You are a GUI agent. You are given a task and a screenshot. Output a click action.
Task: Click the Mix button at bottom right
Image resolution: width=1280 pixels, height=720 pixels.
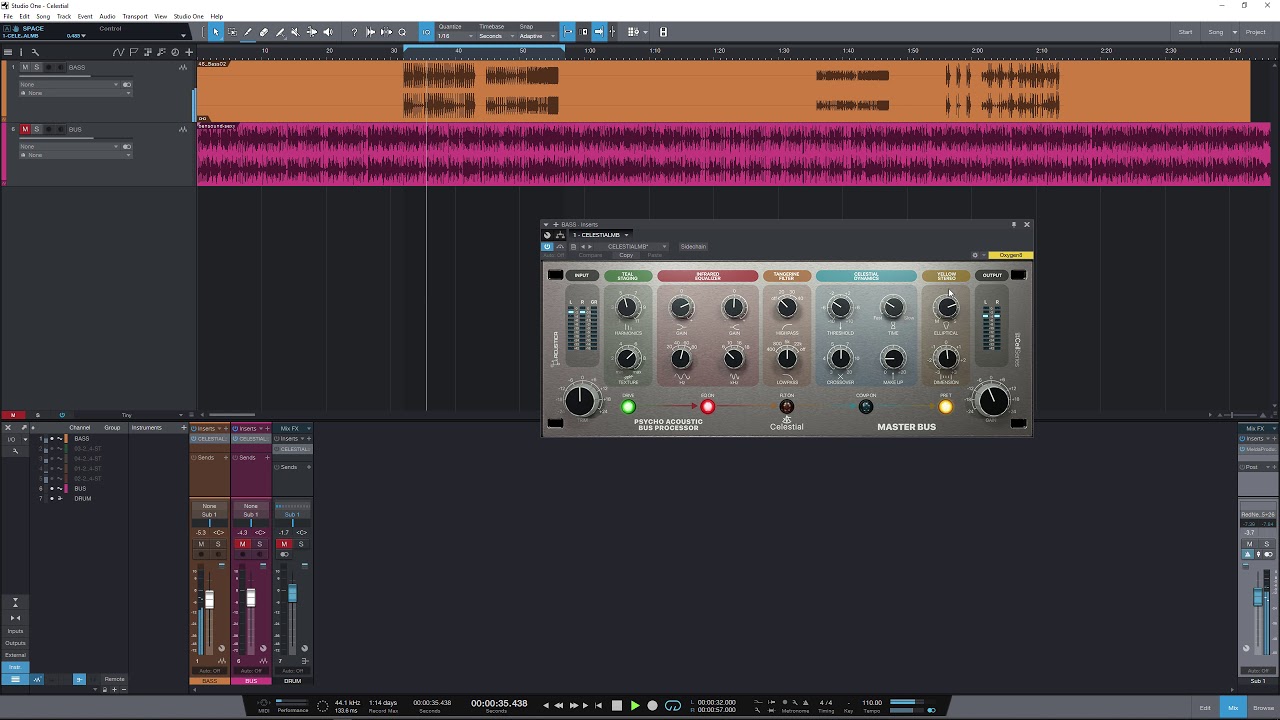coord(1233,708)
